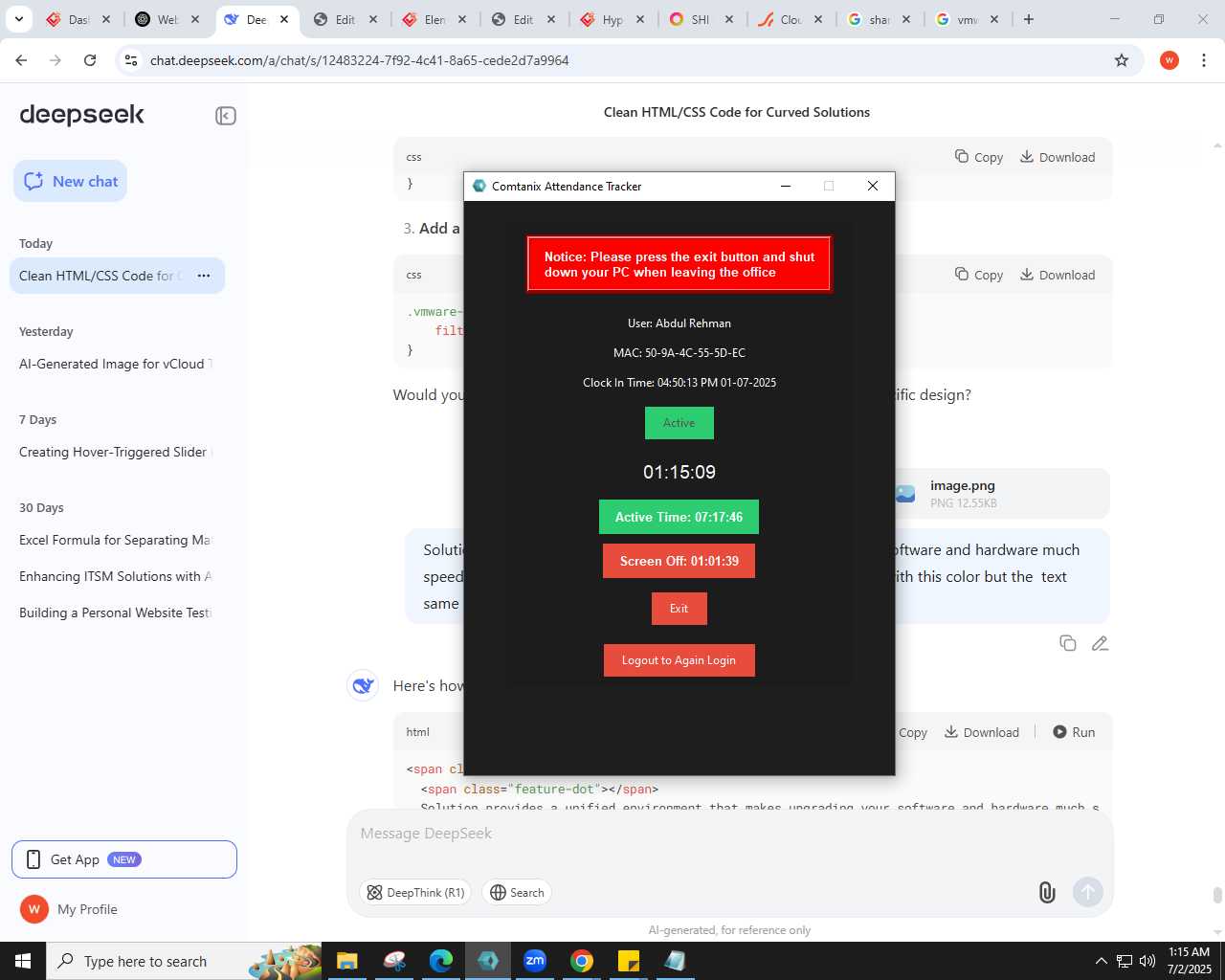Open Enhancing ITSM Solutions chat

click(116, 576)
